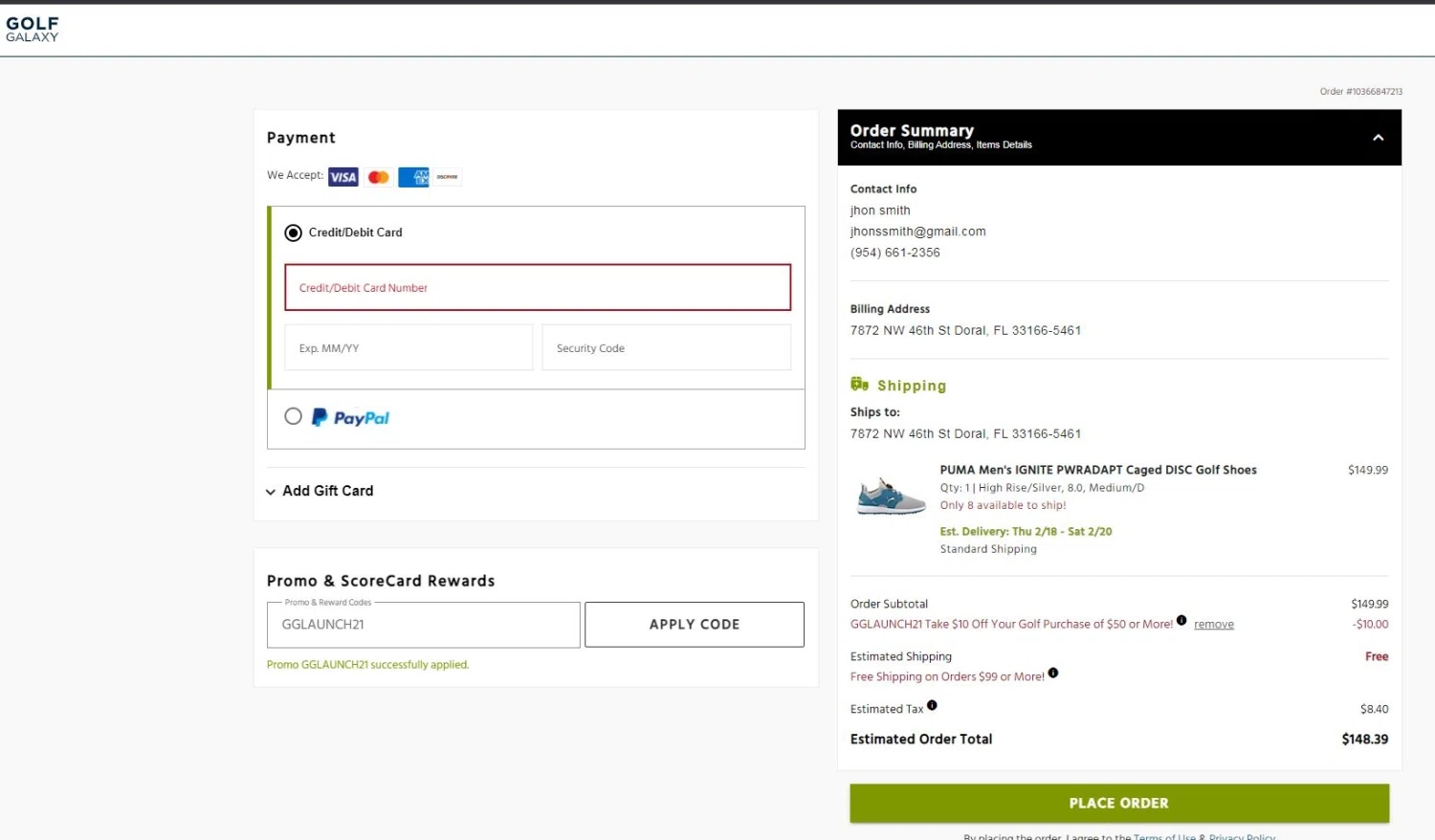Click the Standard Shipping text
The image size is (1435, 840).
[989, 549]
